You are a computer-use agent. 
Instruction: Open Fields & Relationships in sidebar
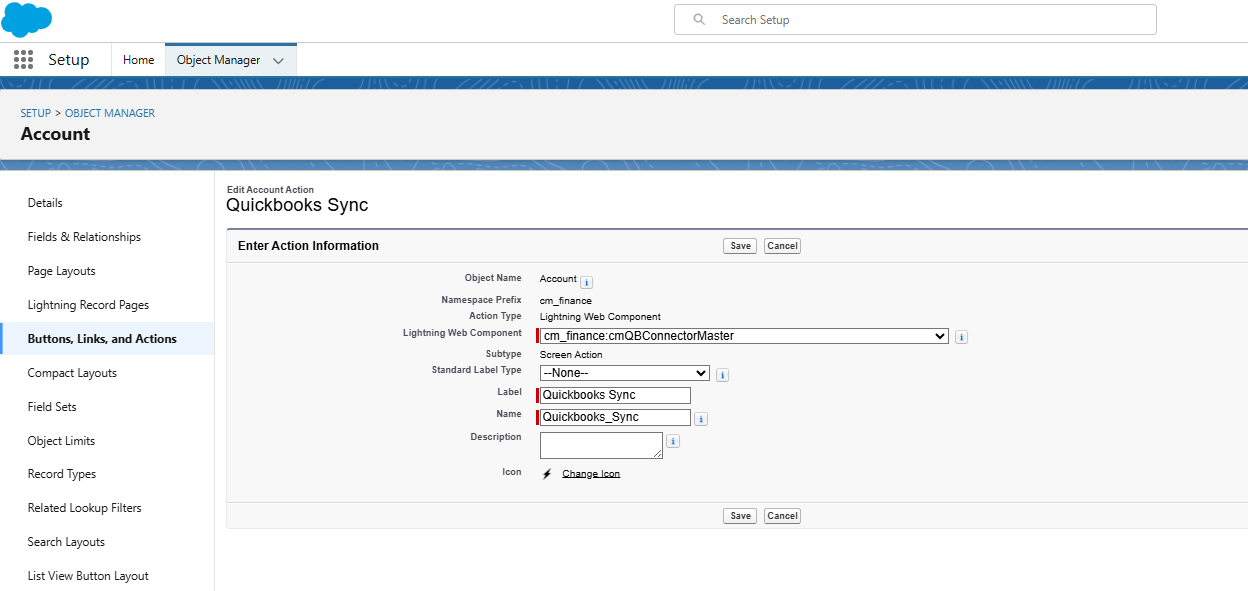click(84, 237)
